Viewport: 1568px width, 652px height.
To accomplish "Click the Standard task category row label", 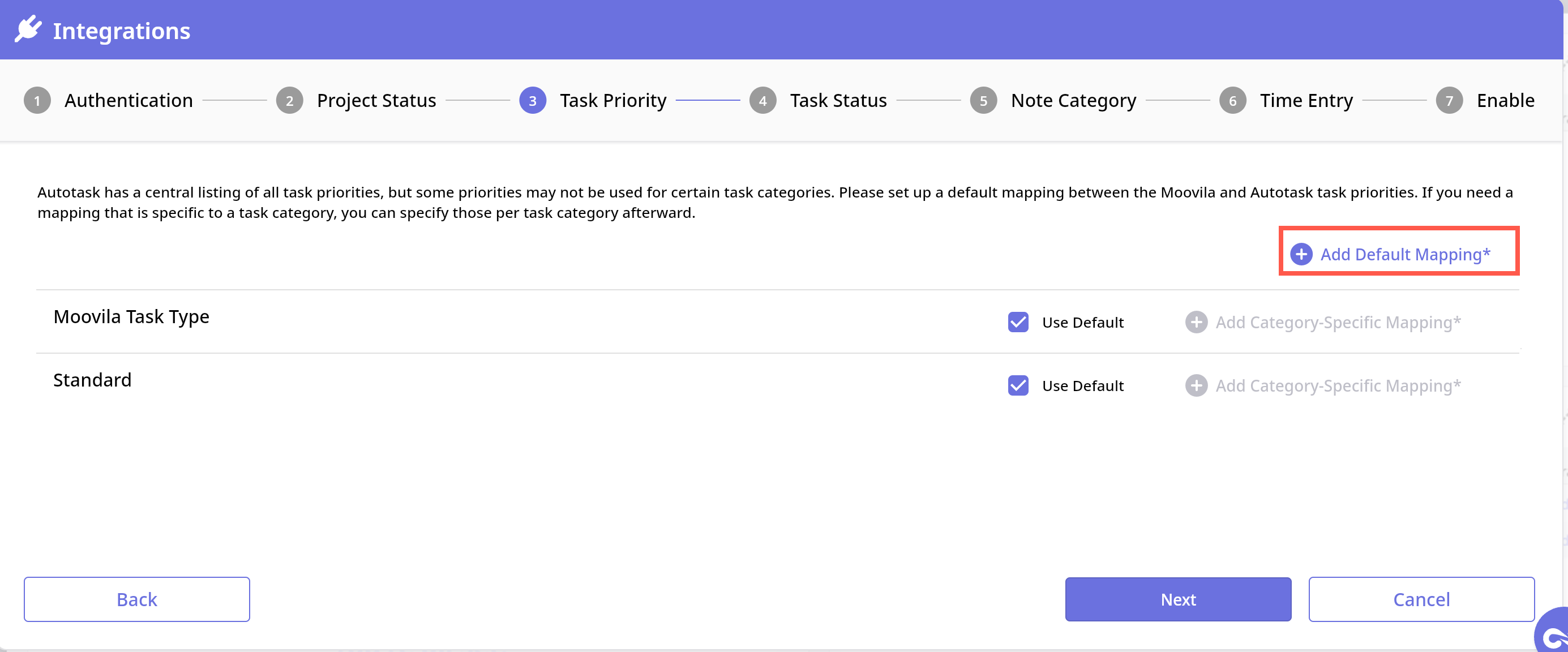I will click(x=92, y=380).
